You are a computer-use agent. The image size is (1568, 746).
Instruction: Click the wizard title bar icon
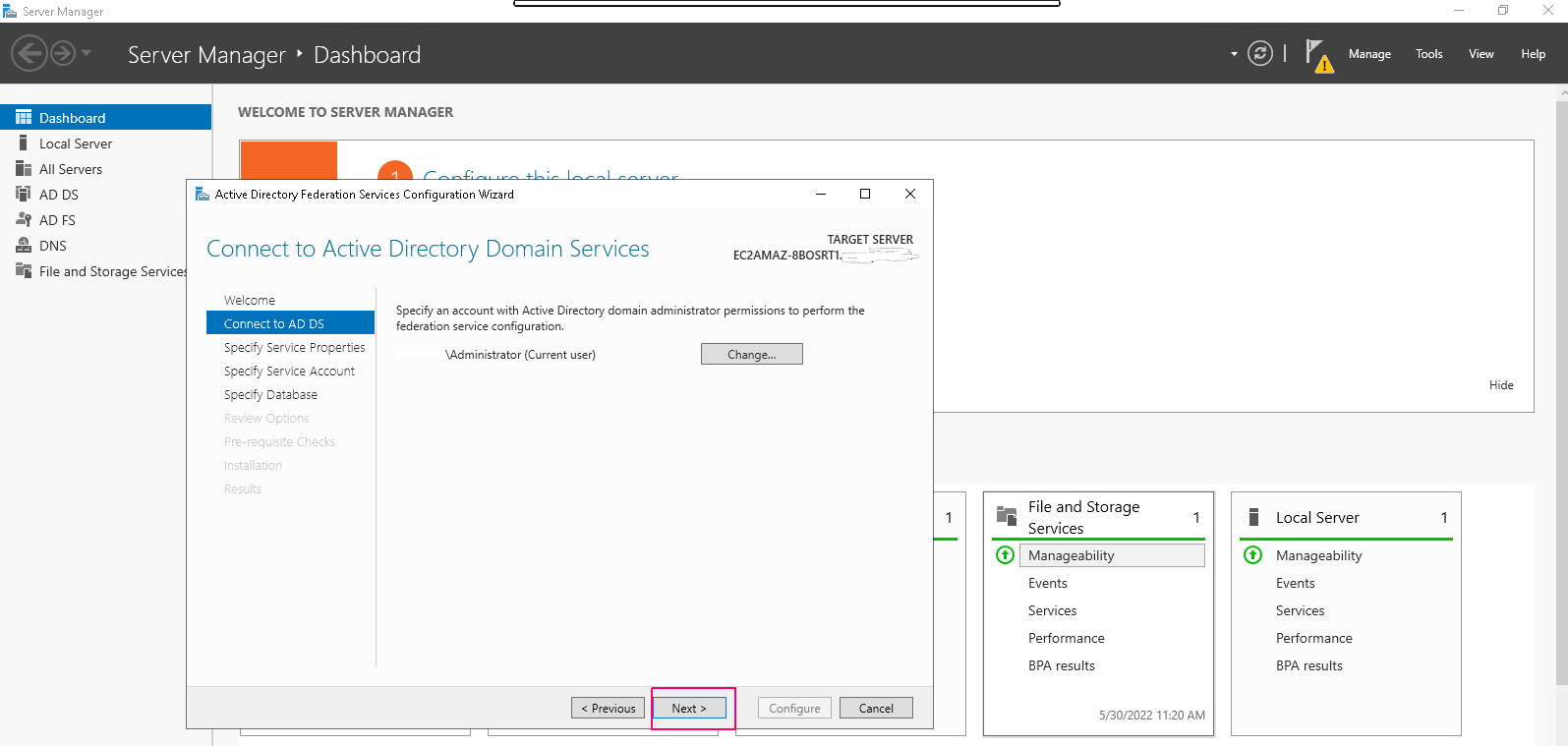coord(202,194)
